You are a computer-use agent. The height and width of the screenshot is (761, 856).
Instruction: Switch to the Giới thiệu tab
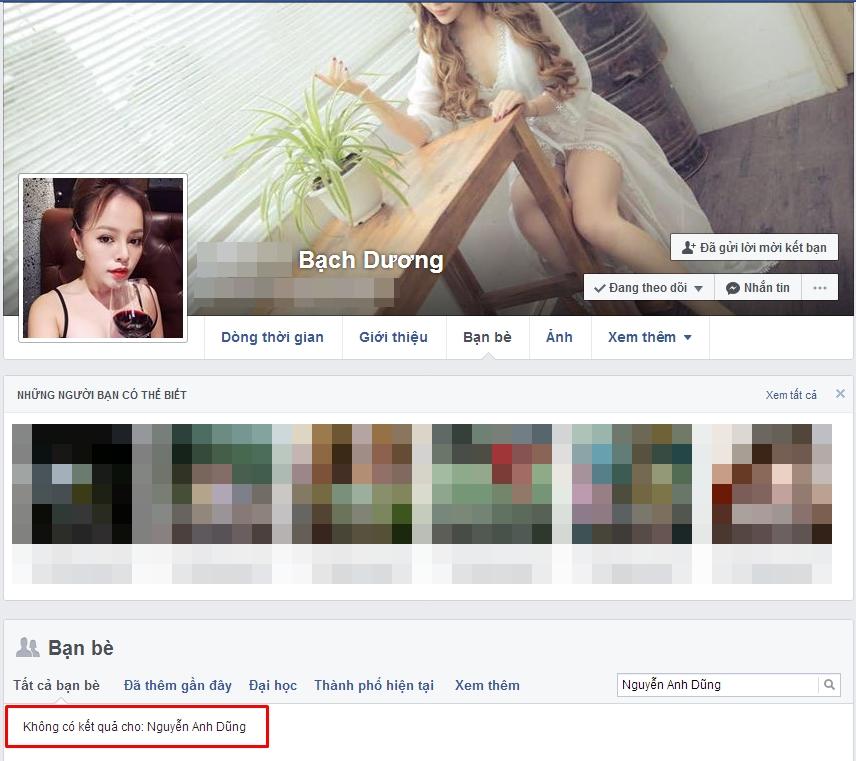point(393,337)
